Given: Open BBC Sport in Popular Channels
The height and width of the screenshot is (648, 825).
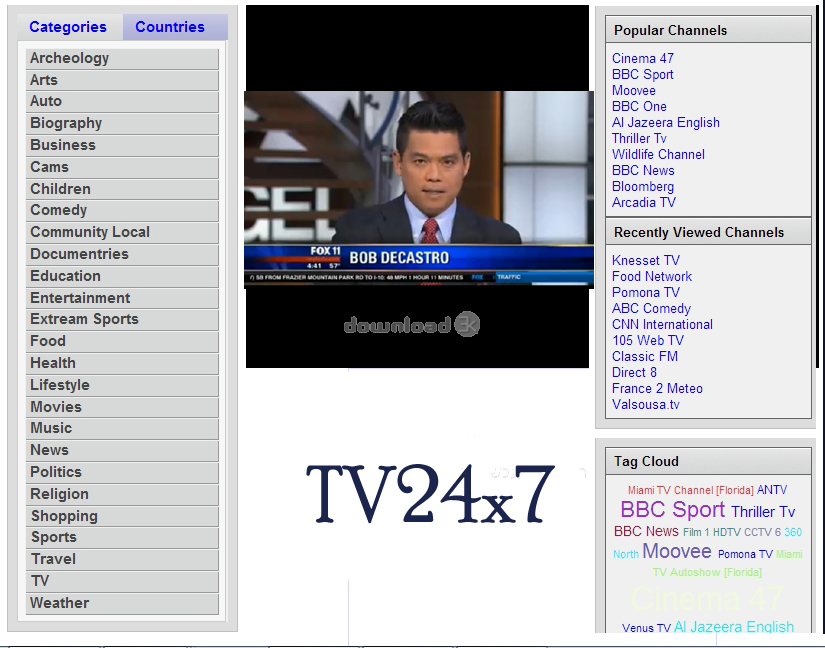Looking at the screenshot, I should click(x=642, y=75).
